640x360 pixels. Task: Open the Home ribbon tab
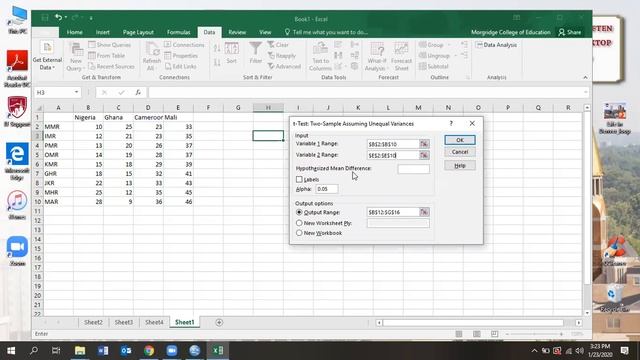[x=75, y=32]
